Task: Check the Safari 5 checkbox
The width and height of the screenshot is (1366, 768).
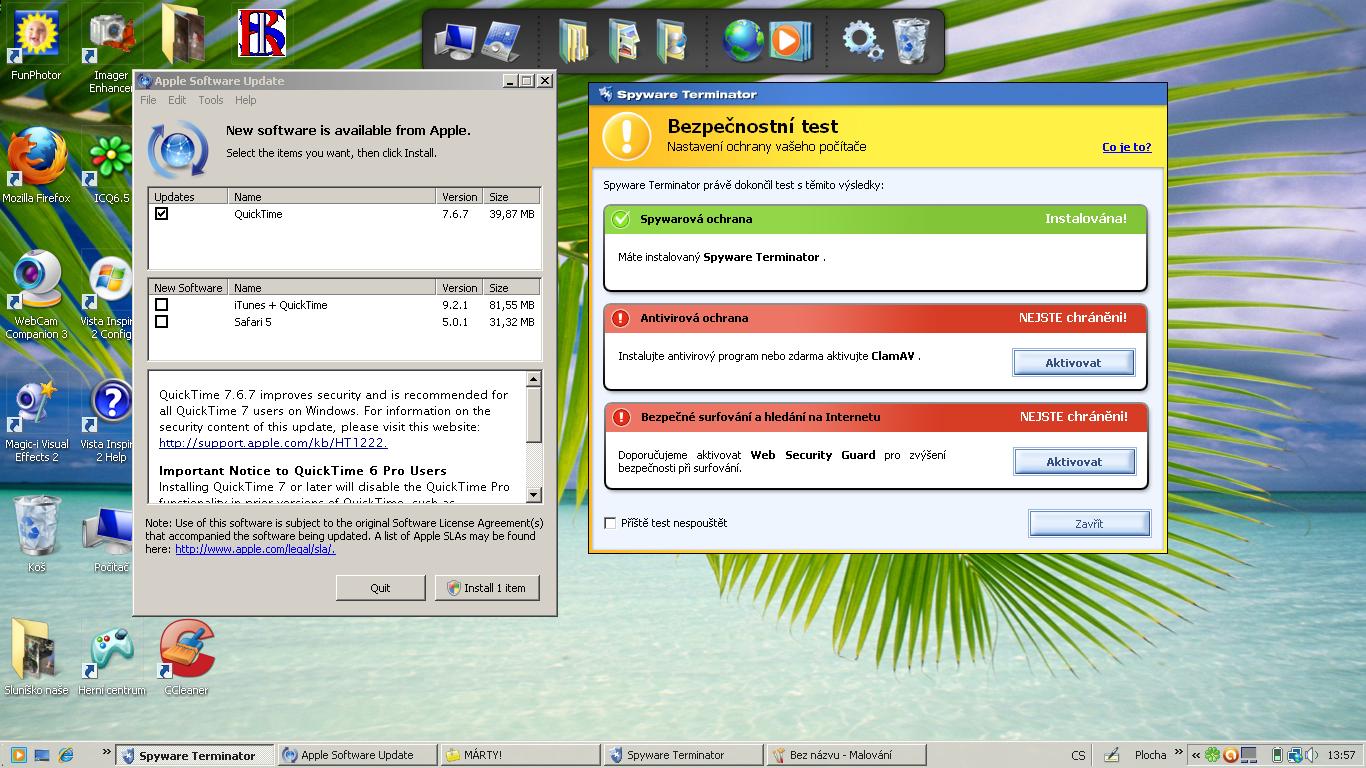Action: click(x=162, y=322)
